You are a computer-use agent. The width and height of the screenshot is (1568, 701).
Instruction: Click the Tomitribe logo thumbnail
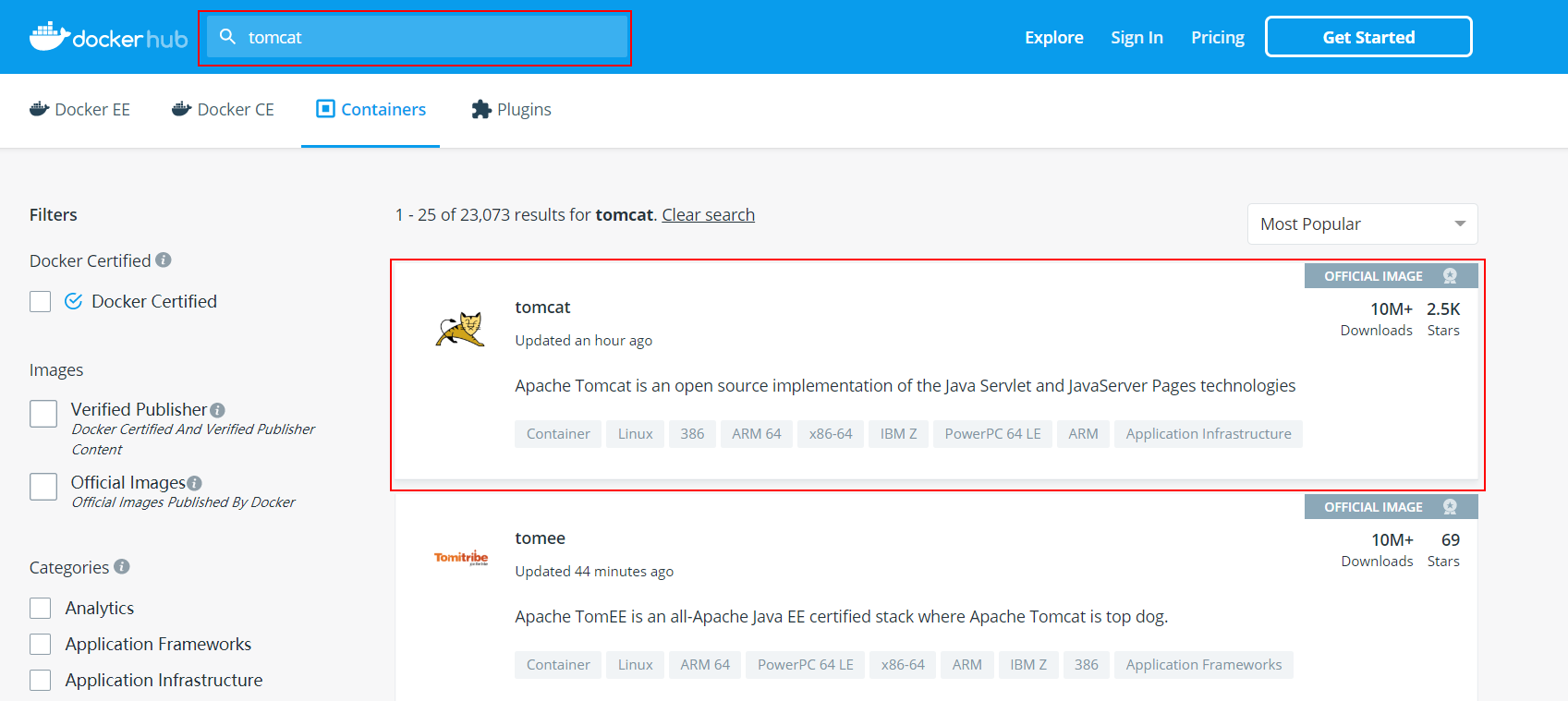(x=461, y=558)
